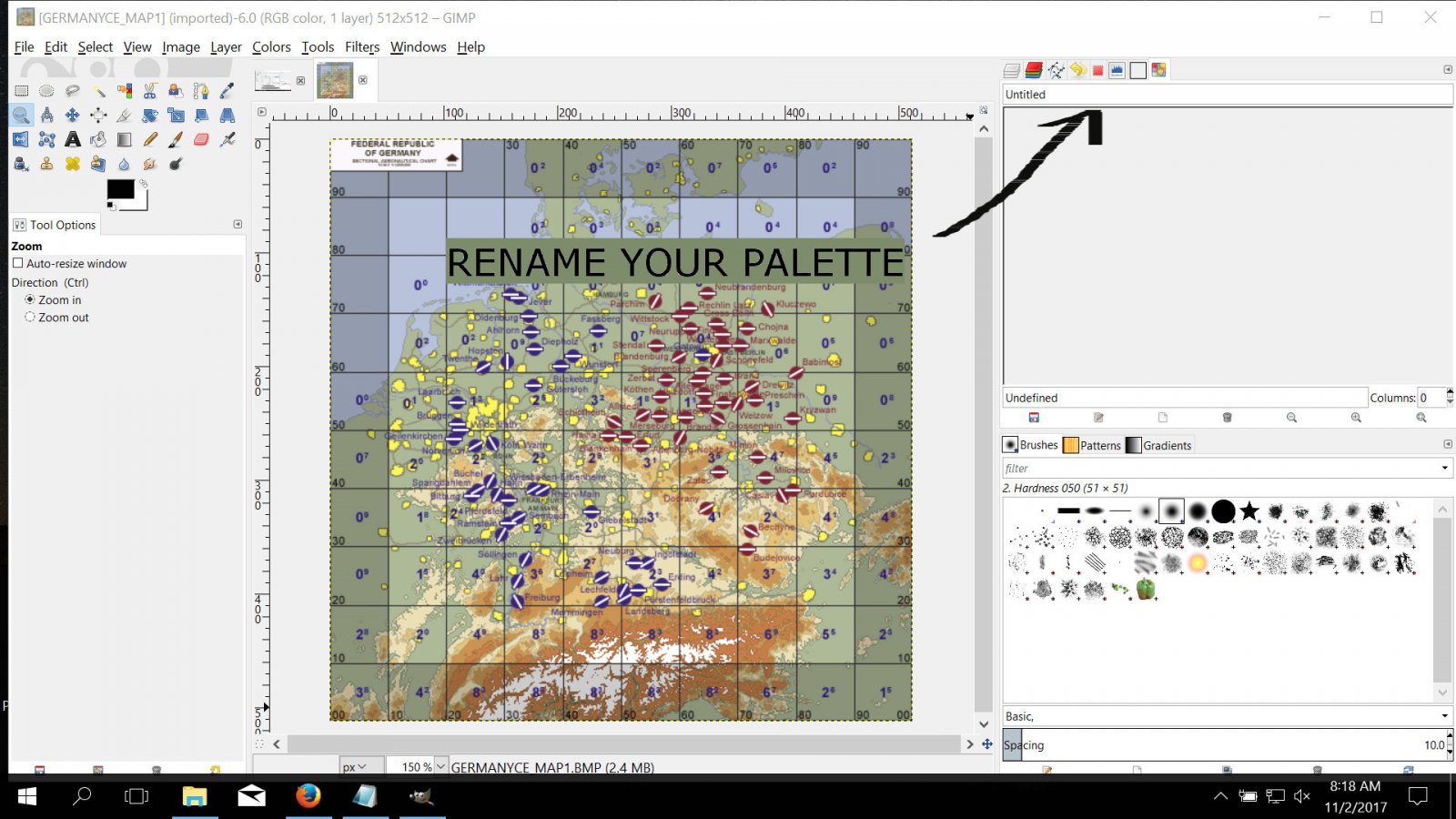Select the Color Picker eyedropper tool

[x=227, y=90]
